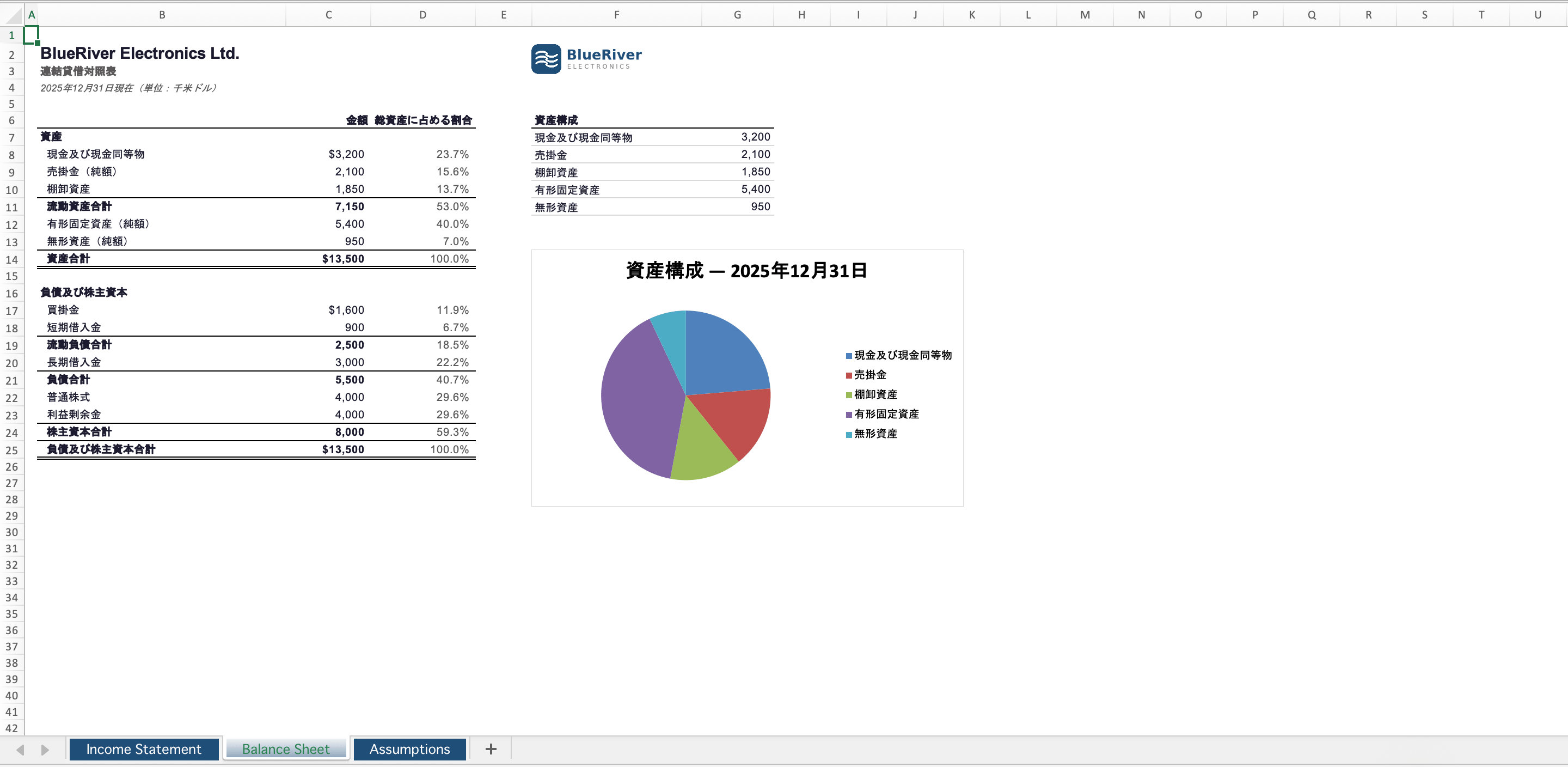The height and width of the screenshot is (767, 1568).
Task: Click the 金額 column heading cell
Action: tap(357, 120)
